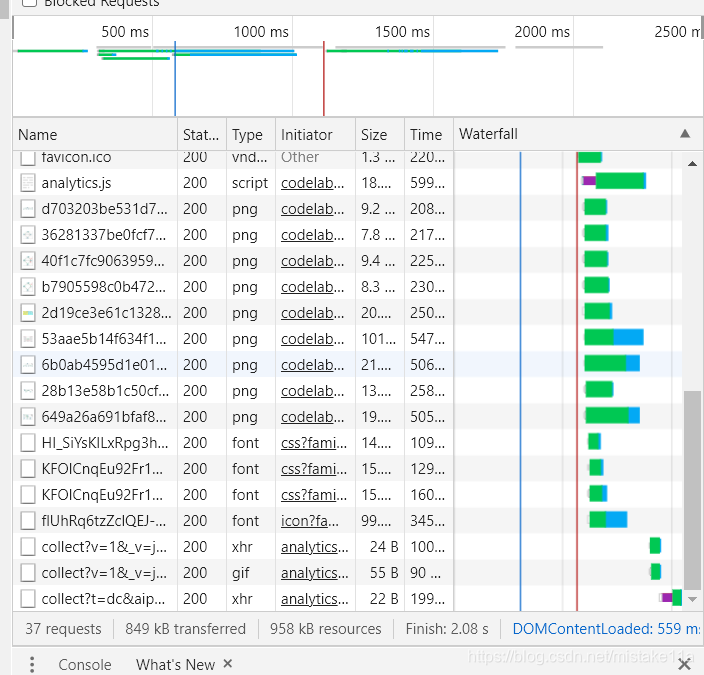Close the bottom drawer panel
This screenshot has height=675, width=704.
click(x=685, y=664)
